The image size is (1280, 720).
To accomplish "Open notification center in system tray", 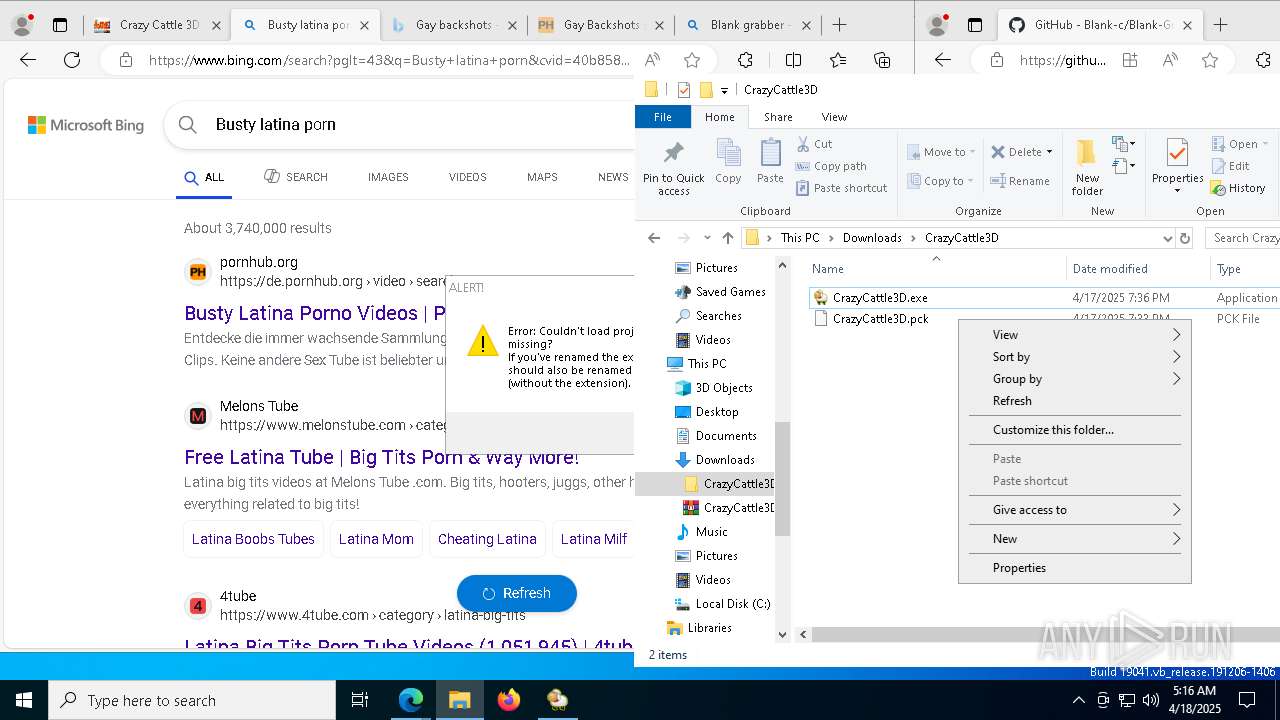I will click(x=1247, y=700).
